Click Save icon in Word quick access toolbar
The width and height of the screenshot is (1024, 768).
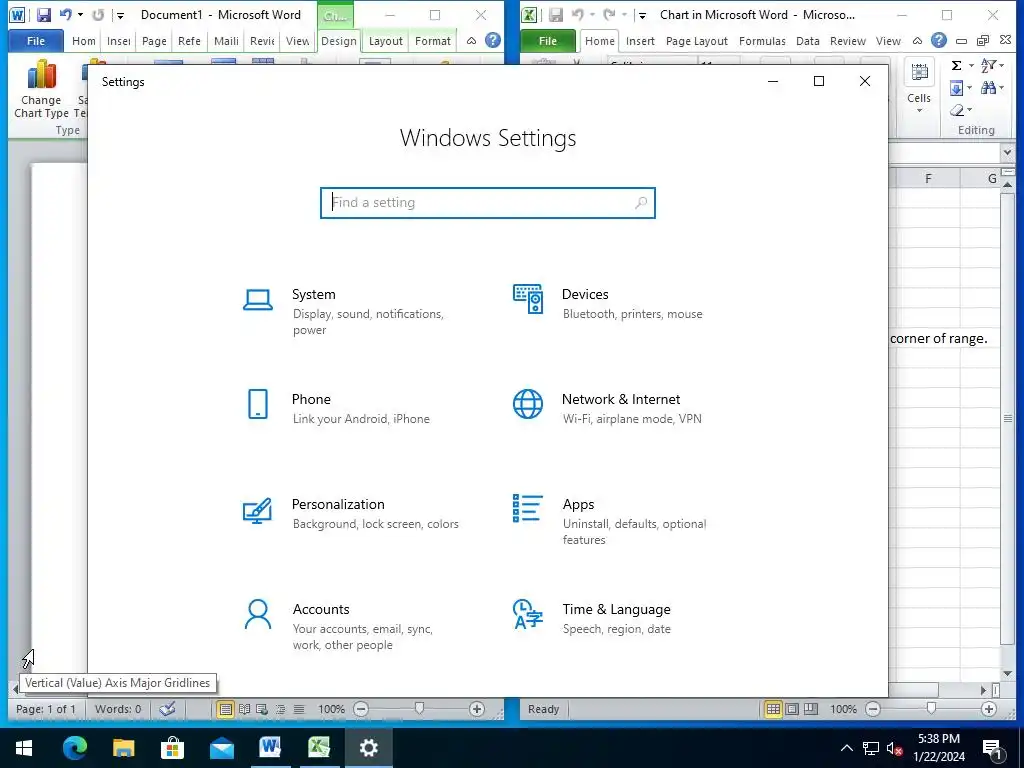(44, 15)
